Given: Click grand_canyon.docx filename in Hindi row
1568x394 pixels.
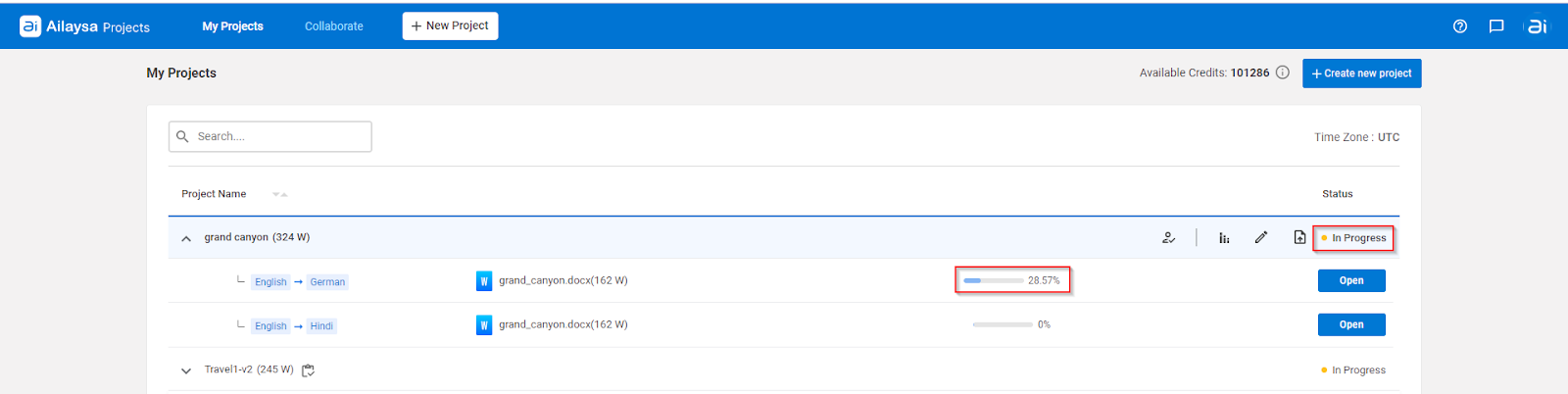Looking at the screenshot, I should click(x=563, y=324).
